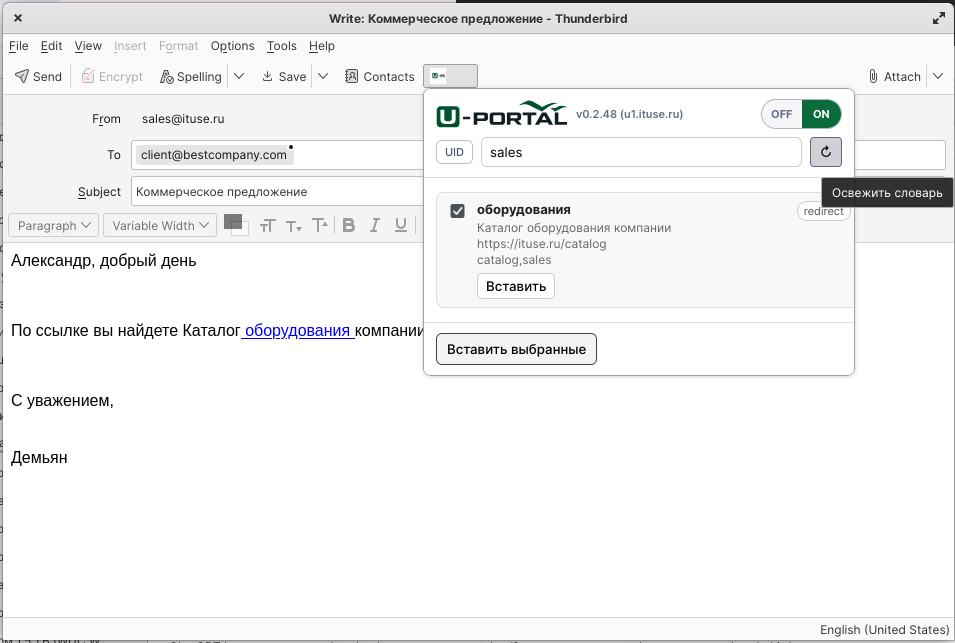Image resolution: width=955 pixels, height=643 pixels.
Task: Click Вставить выбранные button
Action: [516, 349]
